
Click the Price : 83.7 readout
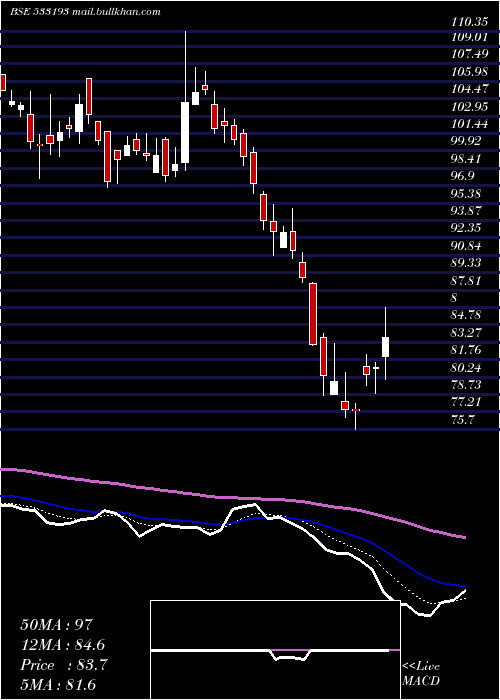[64, 665]
